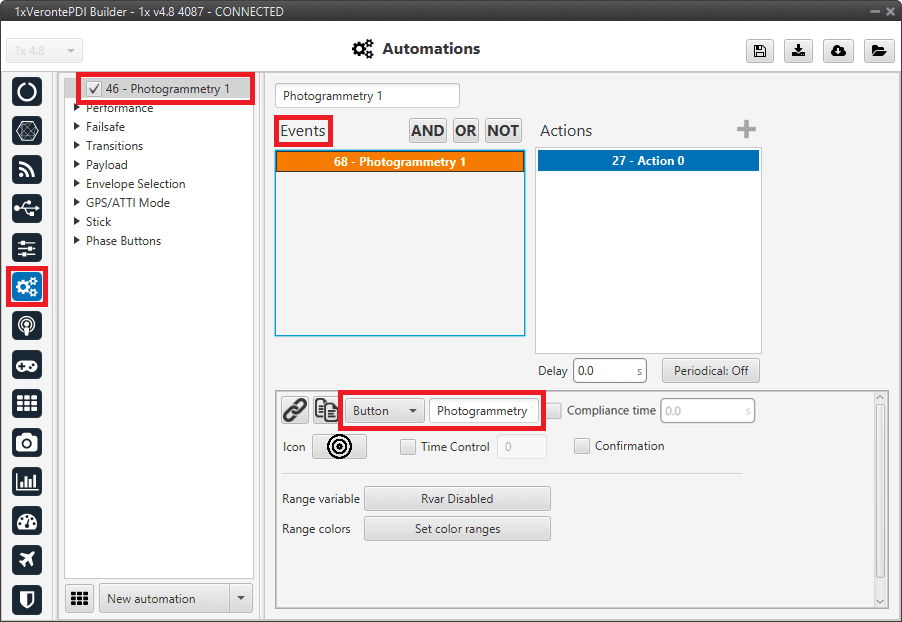The height and width of the screenshot is (622, 902).
Task: Click the Periodical: Off button
Action: coord(710,370)
